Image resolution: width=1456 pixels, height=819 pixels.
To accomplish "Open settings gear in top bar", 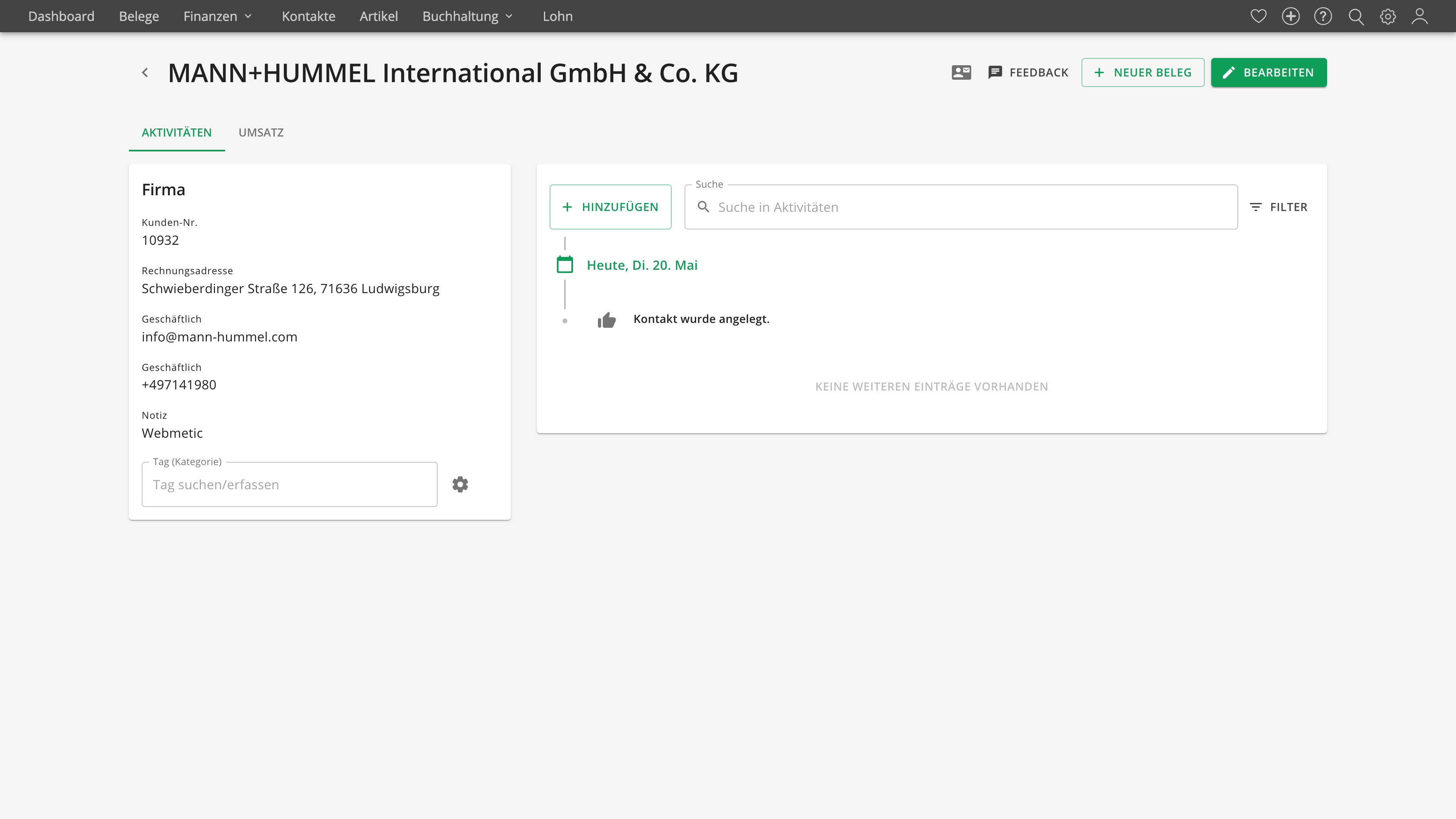I will 1388,17.
